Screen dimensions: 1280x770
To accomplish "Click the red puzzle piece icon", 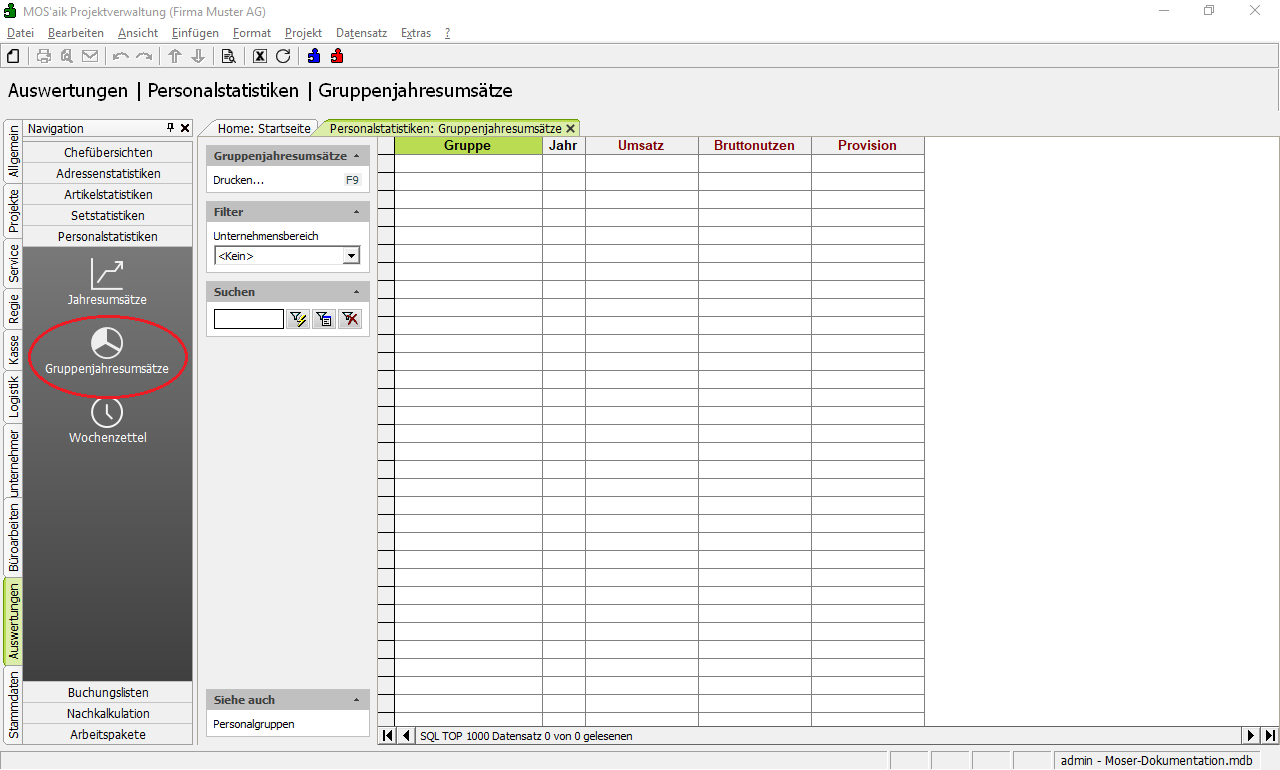I will 337,56.
